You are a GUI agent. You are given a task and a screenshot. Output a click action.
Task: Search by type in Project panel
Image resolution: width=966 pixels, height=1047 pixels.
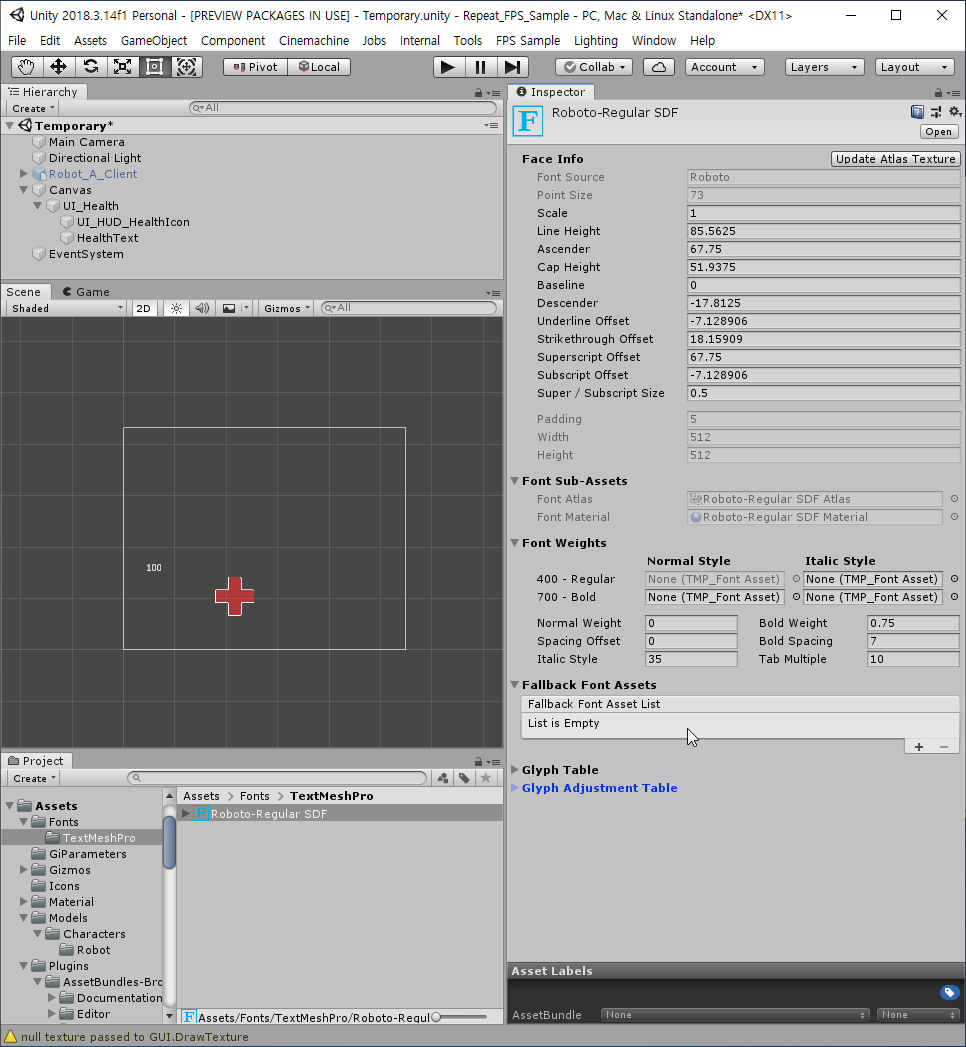click(x=443, y=778)
